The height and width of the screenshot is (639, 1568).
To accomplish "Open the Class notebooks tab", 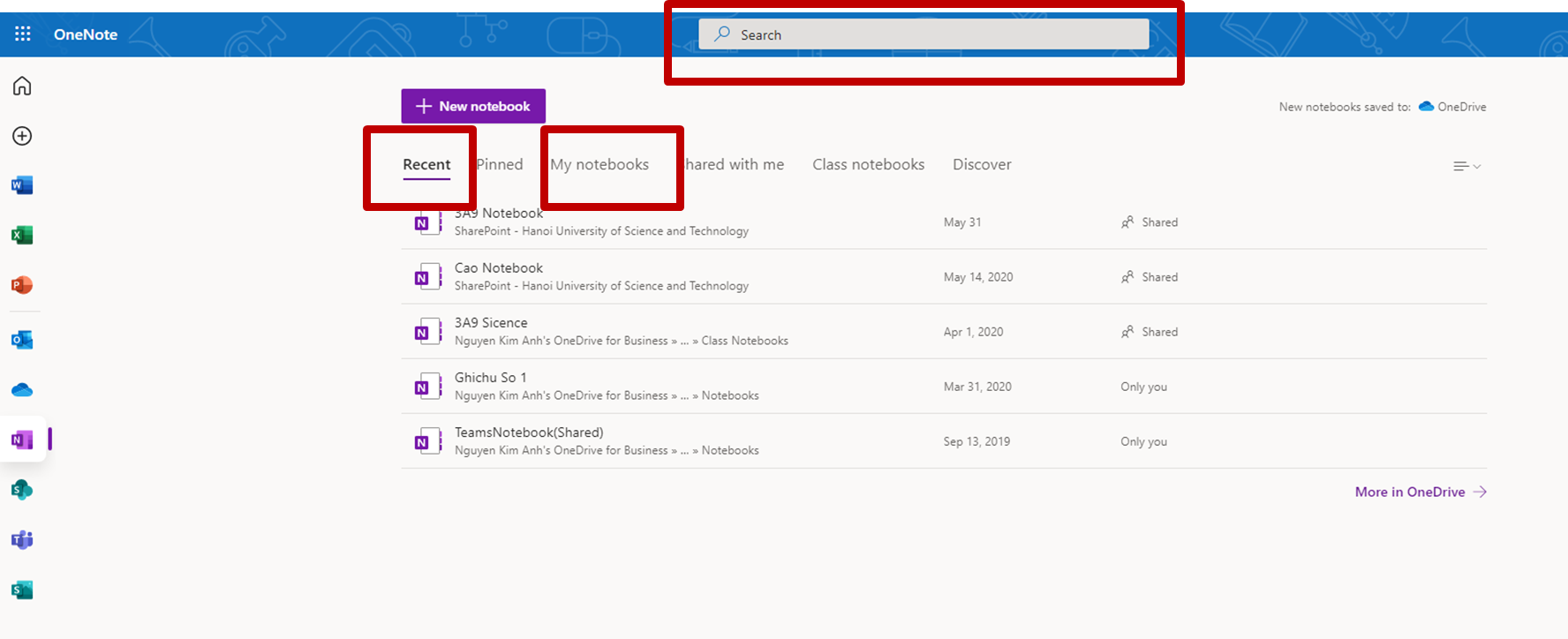I will [x=868, y=164].
